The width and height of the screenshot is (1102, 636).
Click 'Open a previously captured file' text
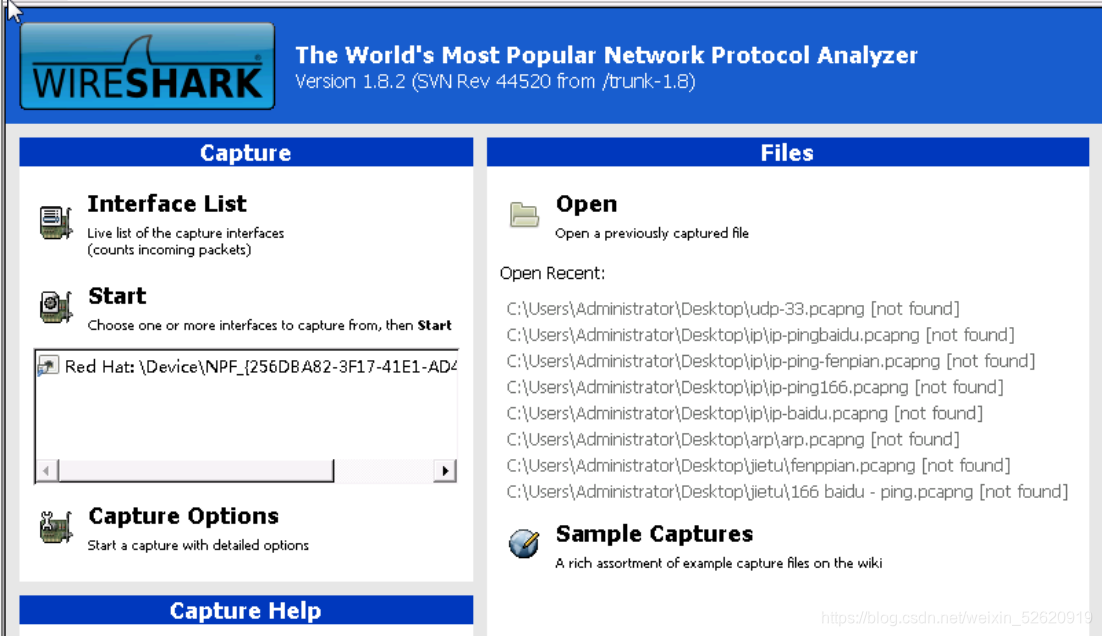click(x=652, y=233)
